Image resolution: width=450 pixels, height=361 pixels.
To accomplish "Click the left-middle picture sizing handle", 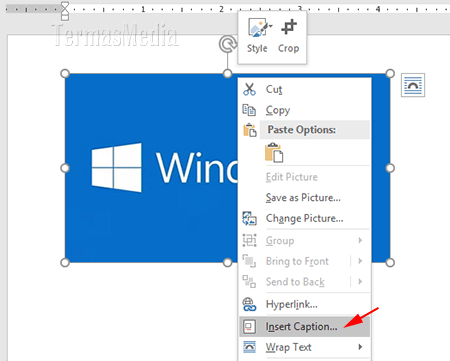I will pos(65,168).
